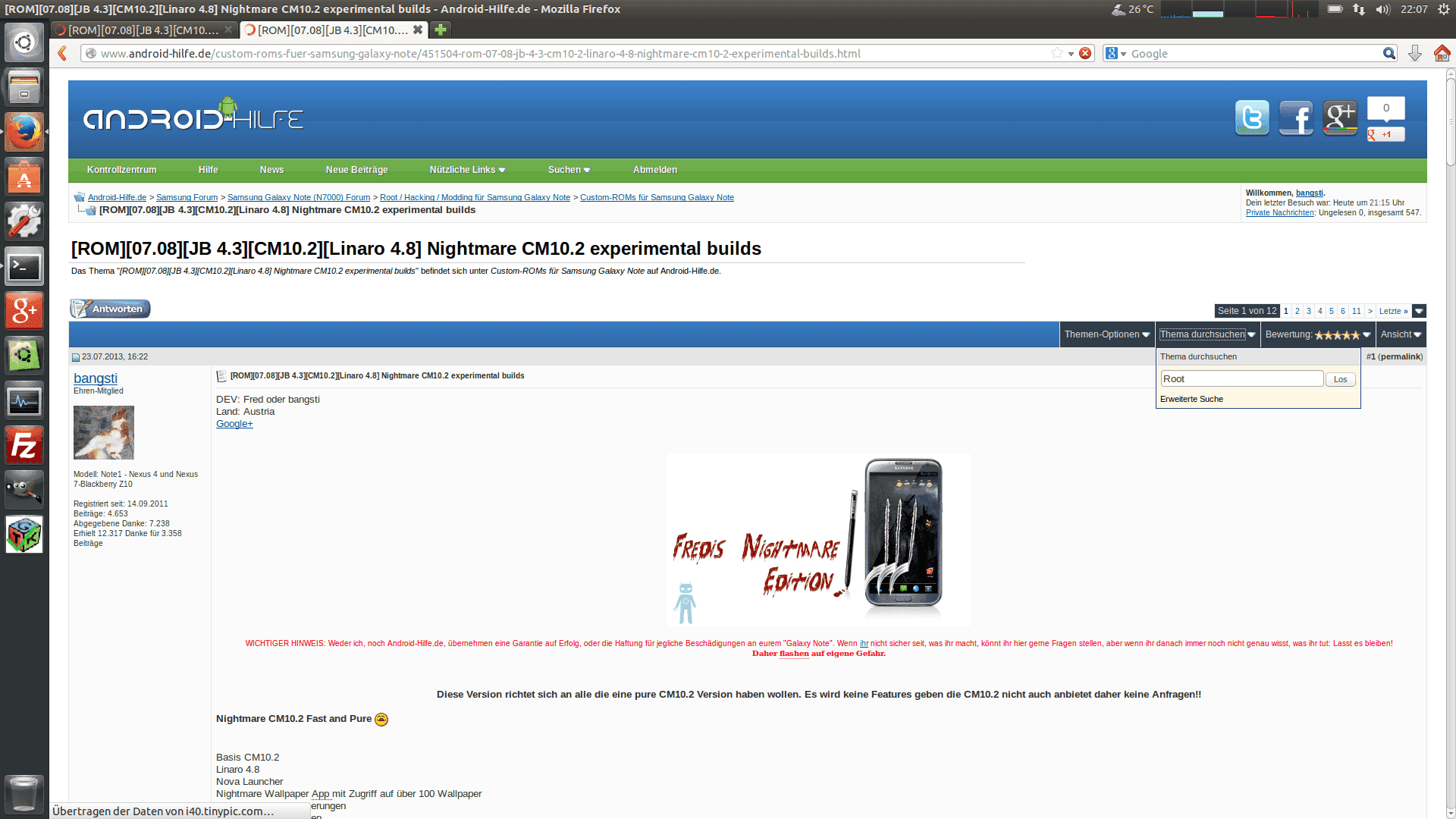This screenshot has height=819, width=1456.
Task: Open the Trash in launcher
Action: (24, 793)
